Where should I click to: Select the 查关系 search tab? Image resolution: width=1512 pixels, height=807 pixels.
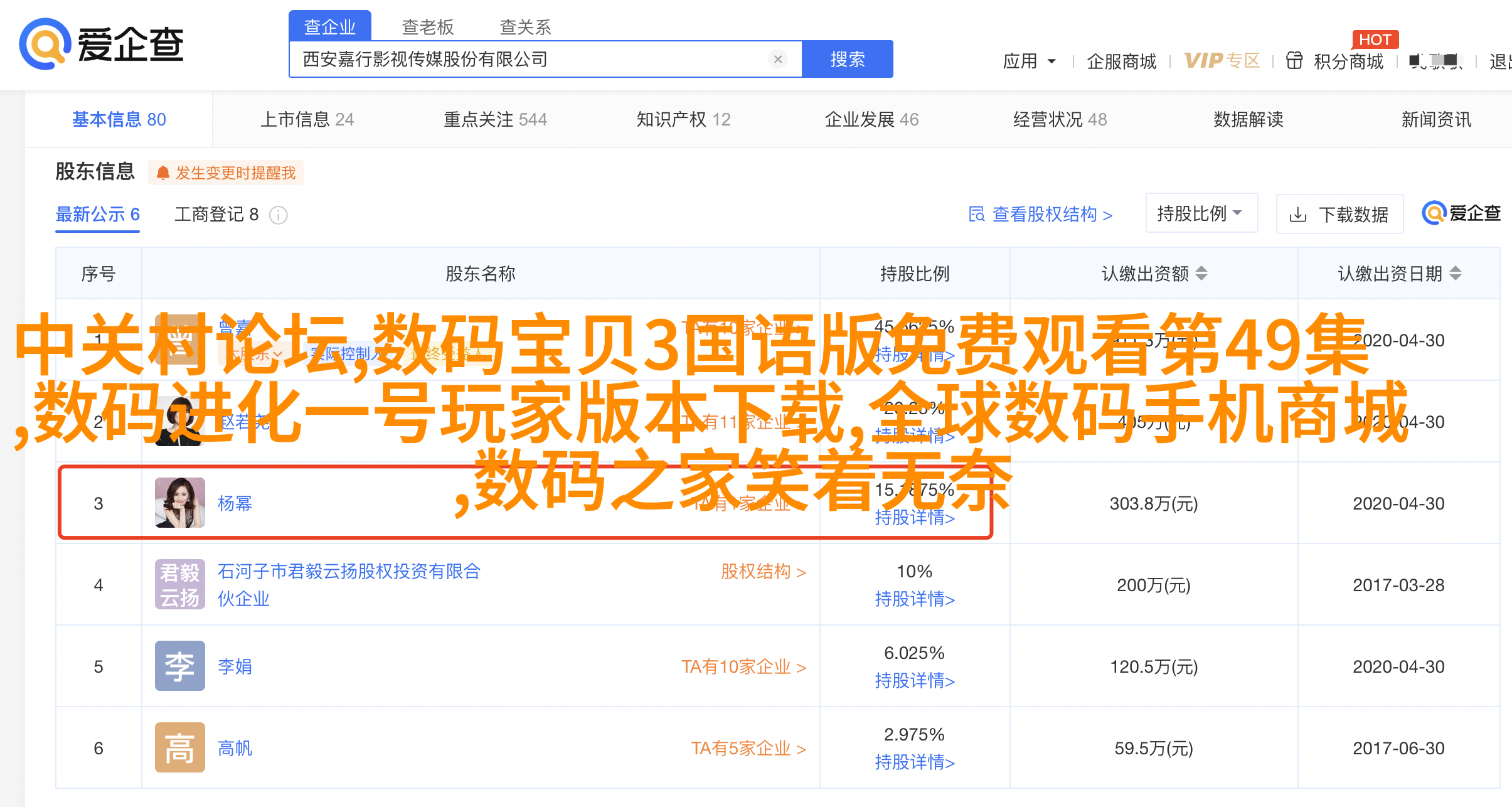[526, 26]
